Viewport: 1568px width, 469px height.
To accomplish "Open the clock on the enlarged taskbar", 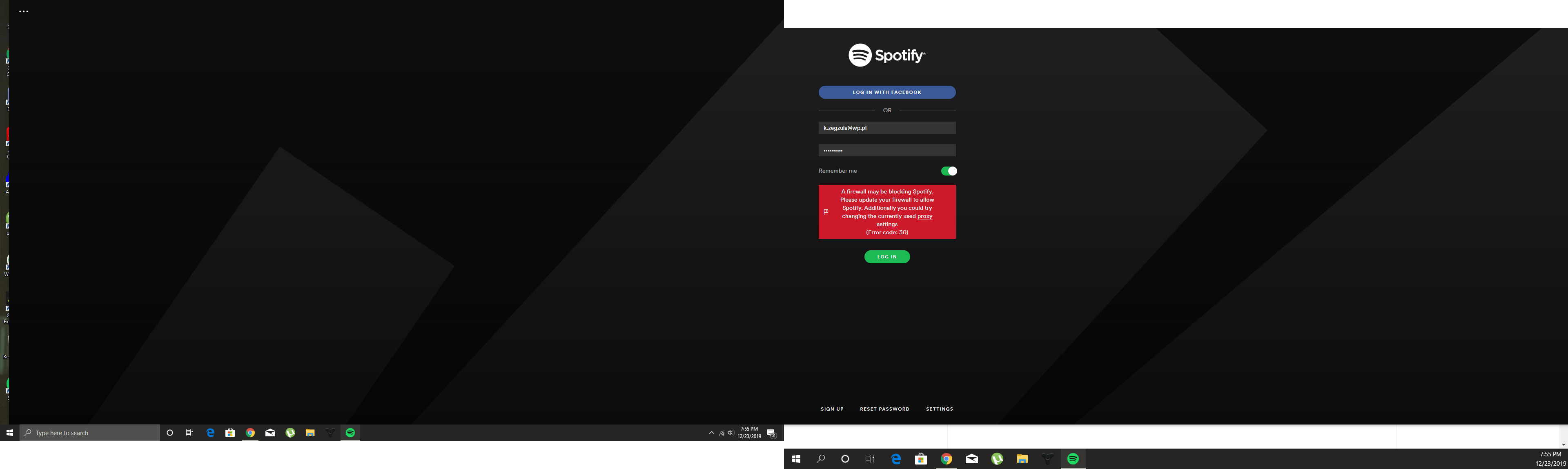I will tap(1550, 459).
